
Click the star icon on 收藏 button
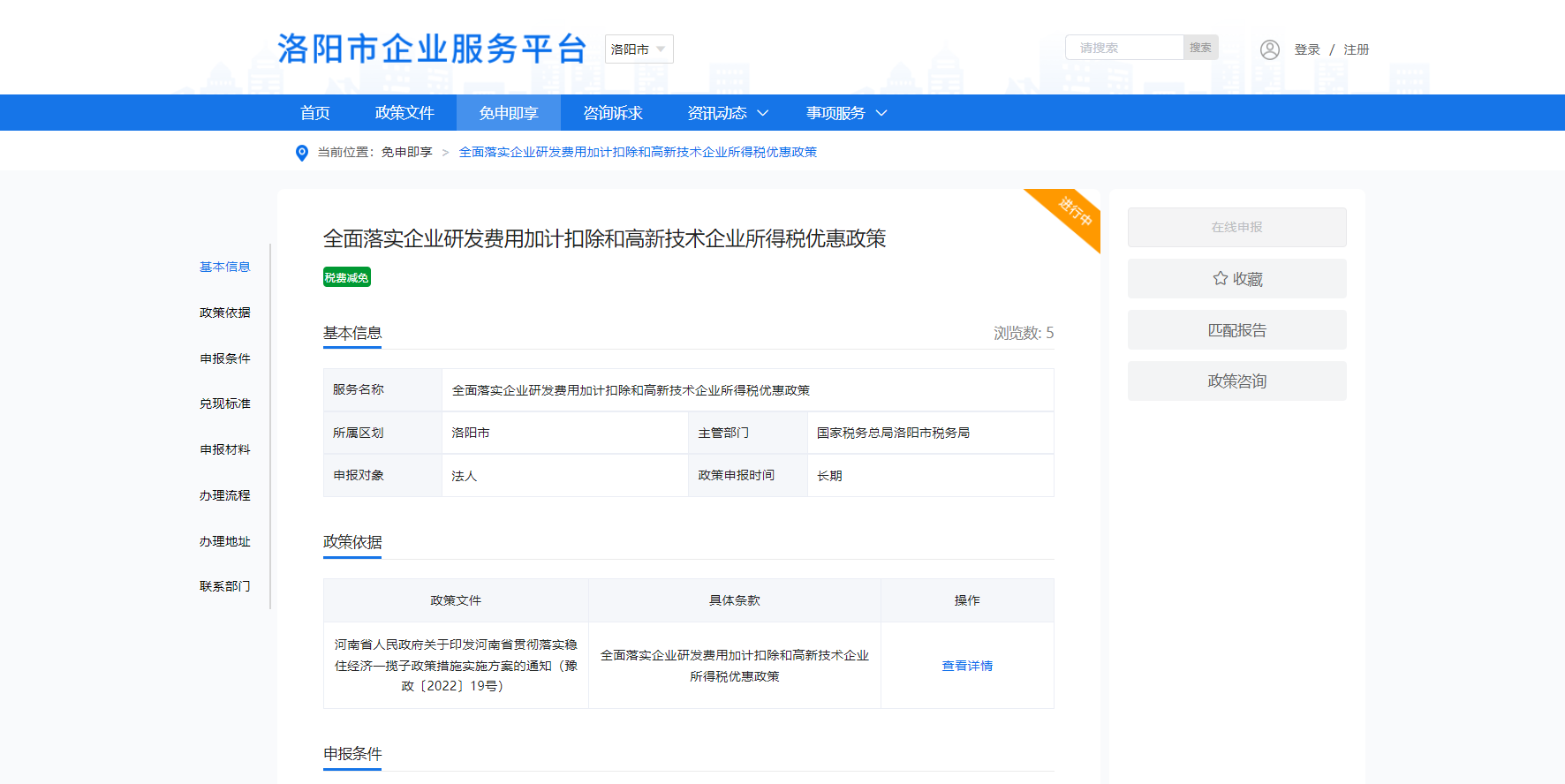[1220, 278]
